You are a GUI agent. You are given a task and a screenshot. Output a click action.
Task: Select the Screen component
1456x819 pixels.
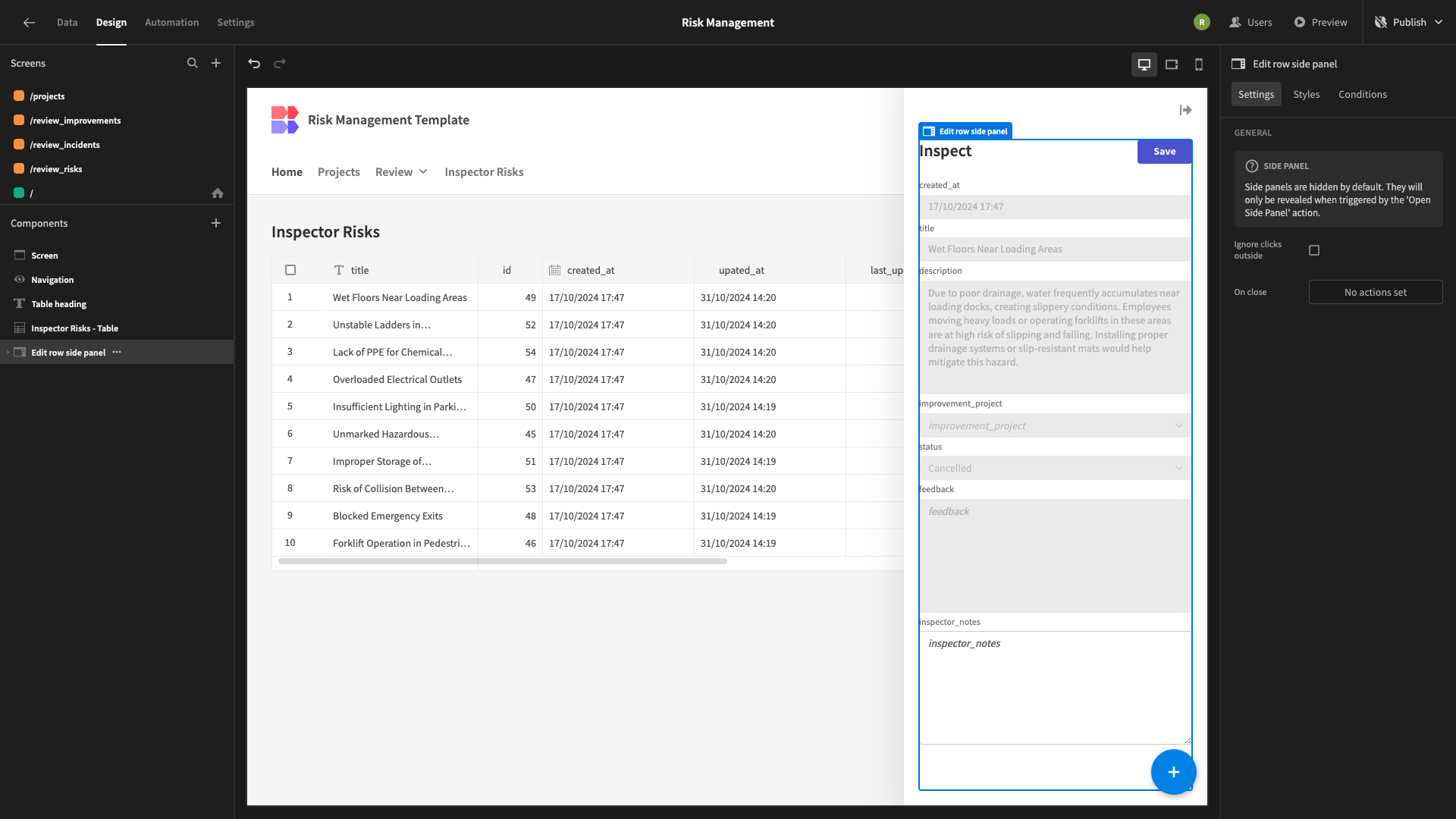coord(117,256)
